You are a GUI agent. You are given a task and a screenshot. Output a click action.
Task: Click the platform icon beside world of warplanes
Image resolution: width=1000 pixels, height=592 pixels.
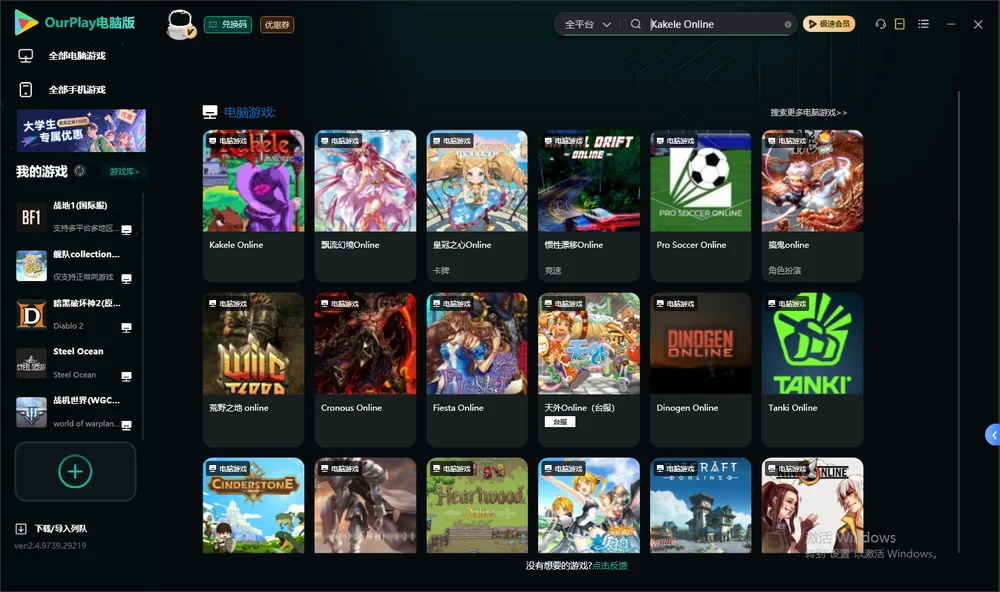(126, 426)
